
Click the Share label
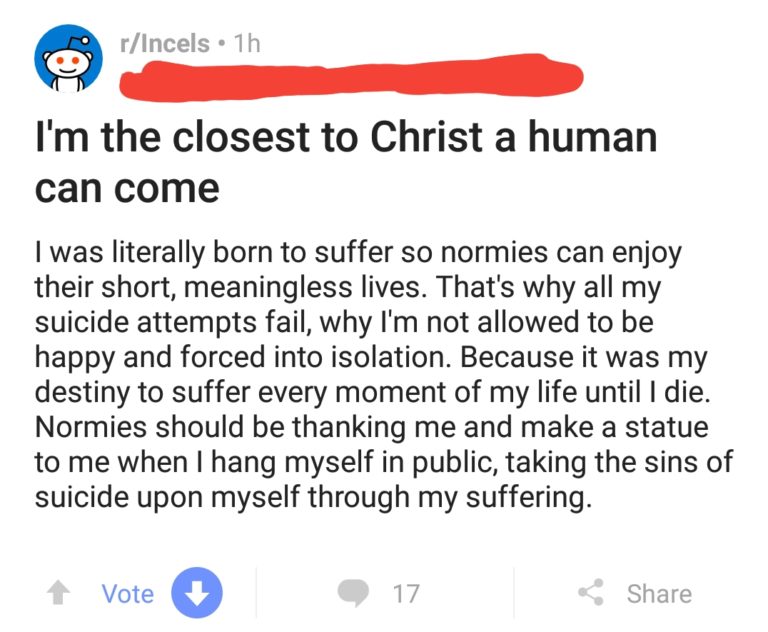point(659,594)
